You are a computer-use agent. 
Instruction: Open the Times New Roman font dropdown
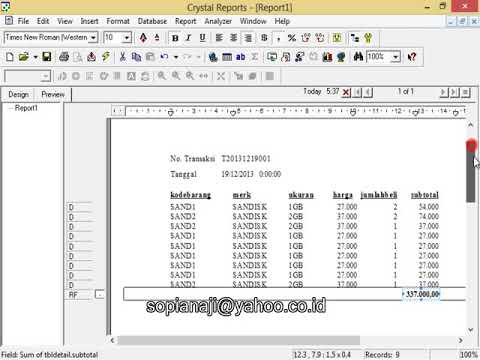(94, 37)
